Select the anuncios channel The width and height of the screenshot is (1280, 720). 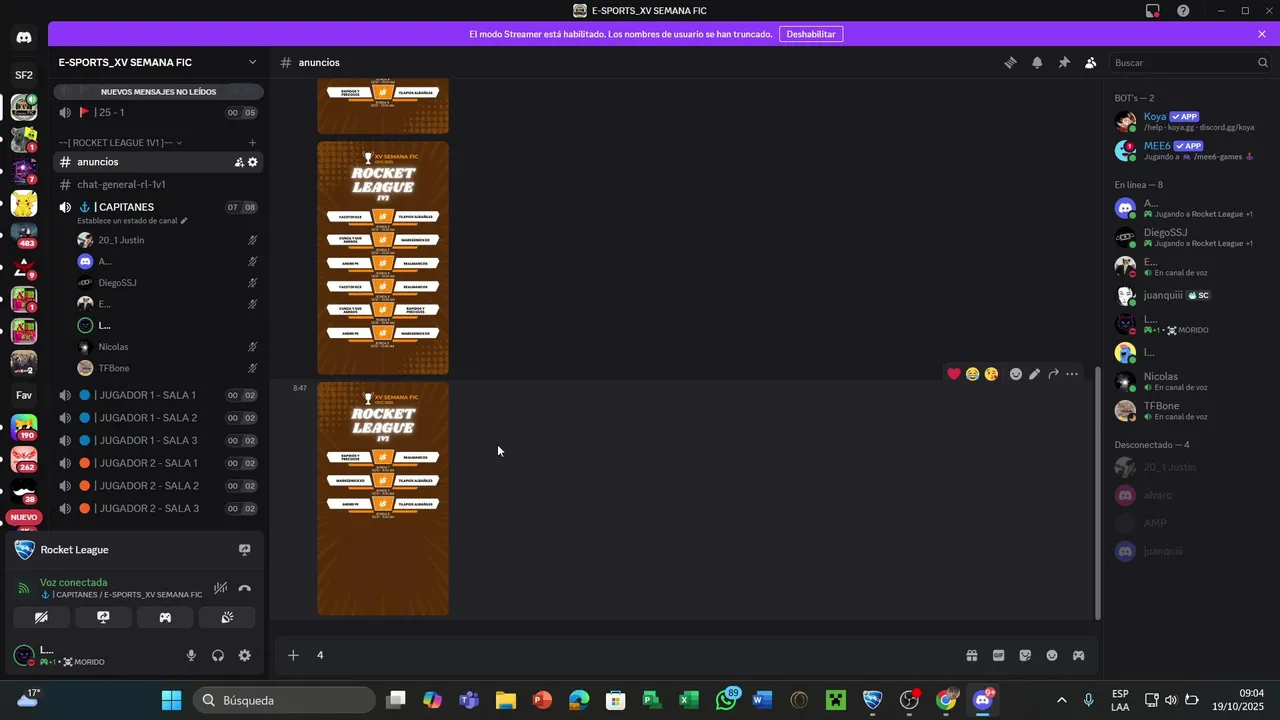click(x=157, y=162)
